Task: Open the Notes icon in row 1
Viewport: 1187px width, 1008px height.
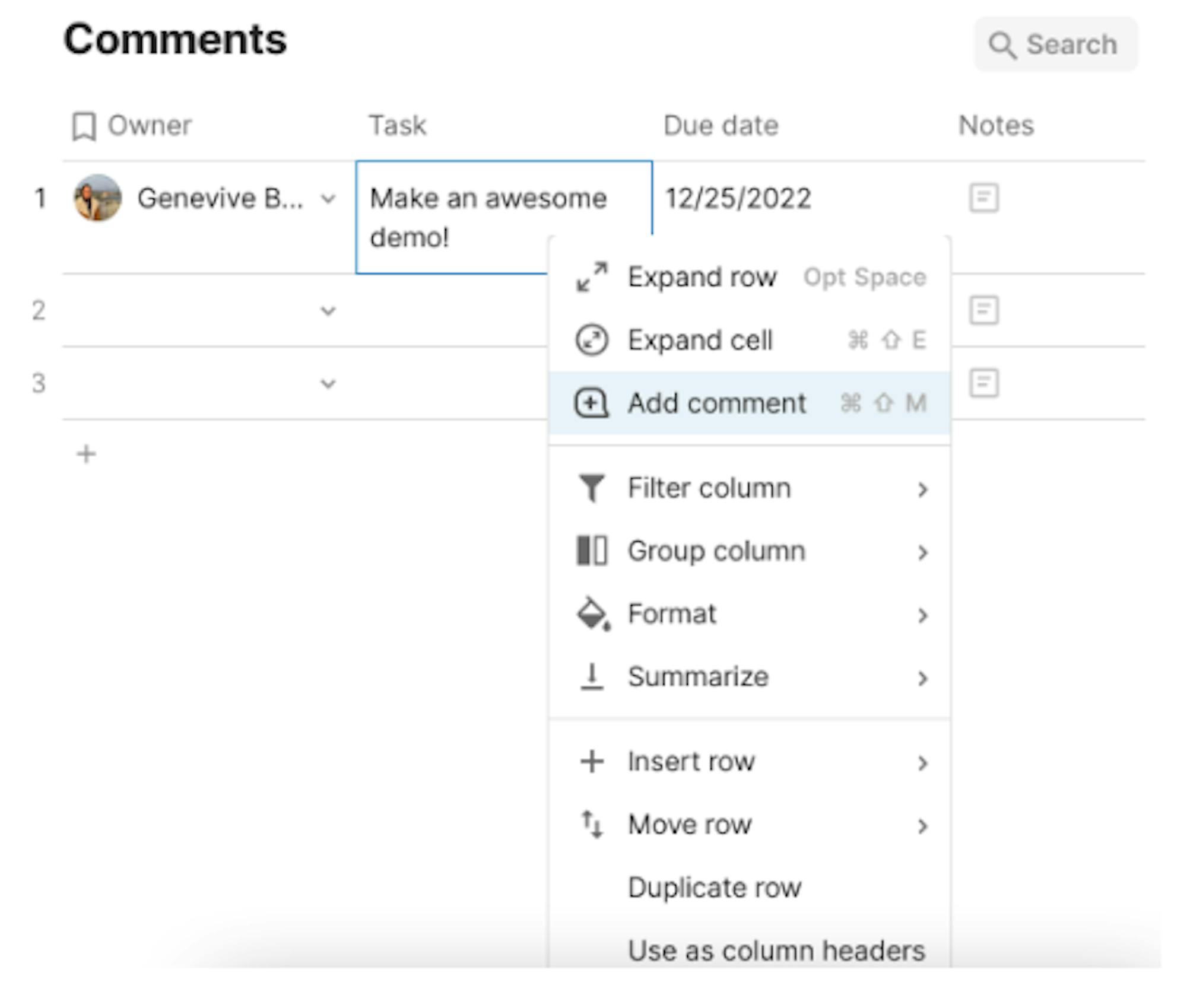Action: (984, 198)
